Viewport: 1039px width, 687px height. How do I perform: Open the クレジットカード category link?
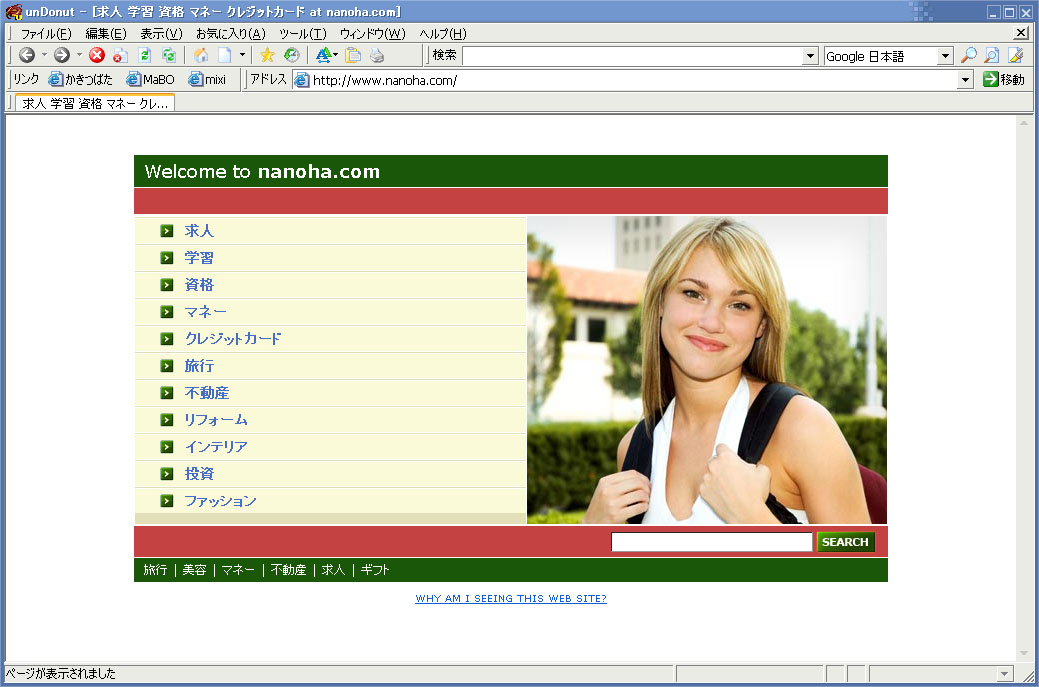click(x=233, y=339)
